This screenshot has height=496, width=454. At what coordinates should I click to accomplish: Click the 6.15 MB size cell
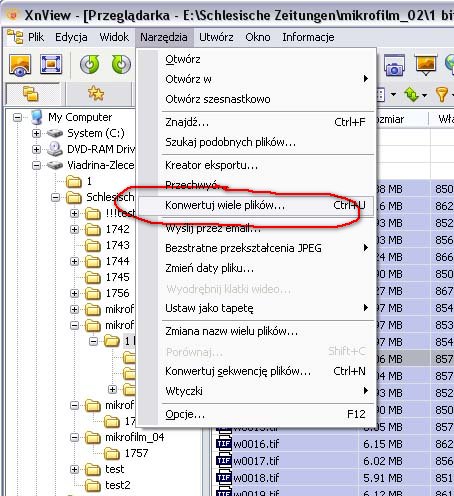(383, 444)
